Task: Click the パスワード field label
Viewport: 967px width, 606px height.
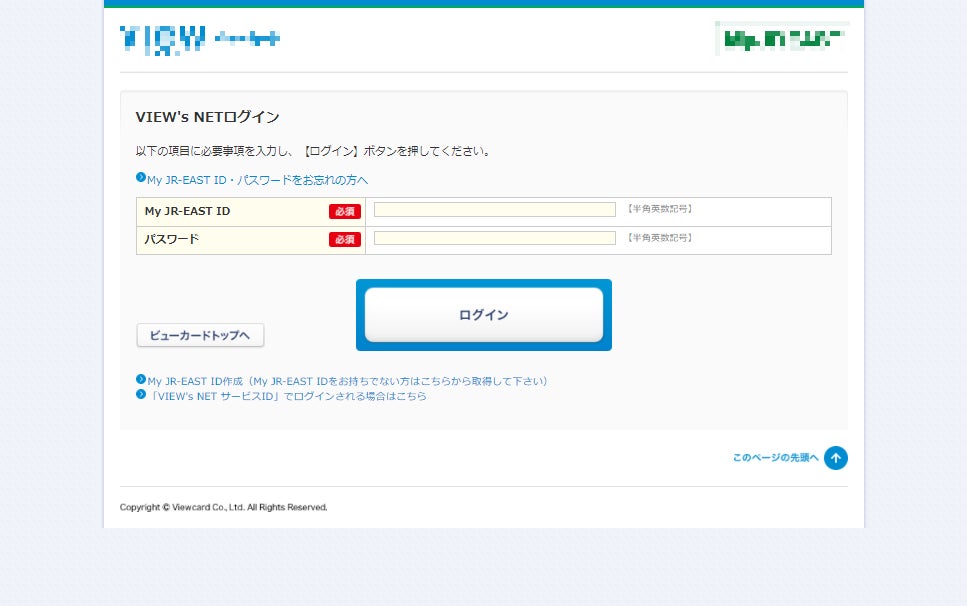Action: (x=171, y=239)
